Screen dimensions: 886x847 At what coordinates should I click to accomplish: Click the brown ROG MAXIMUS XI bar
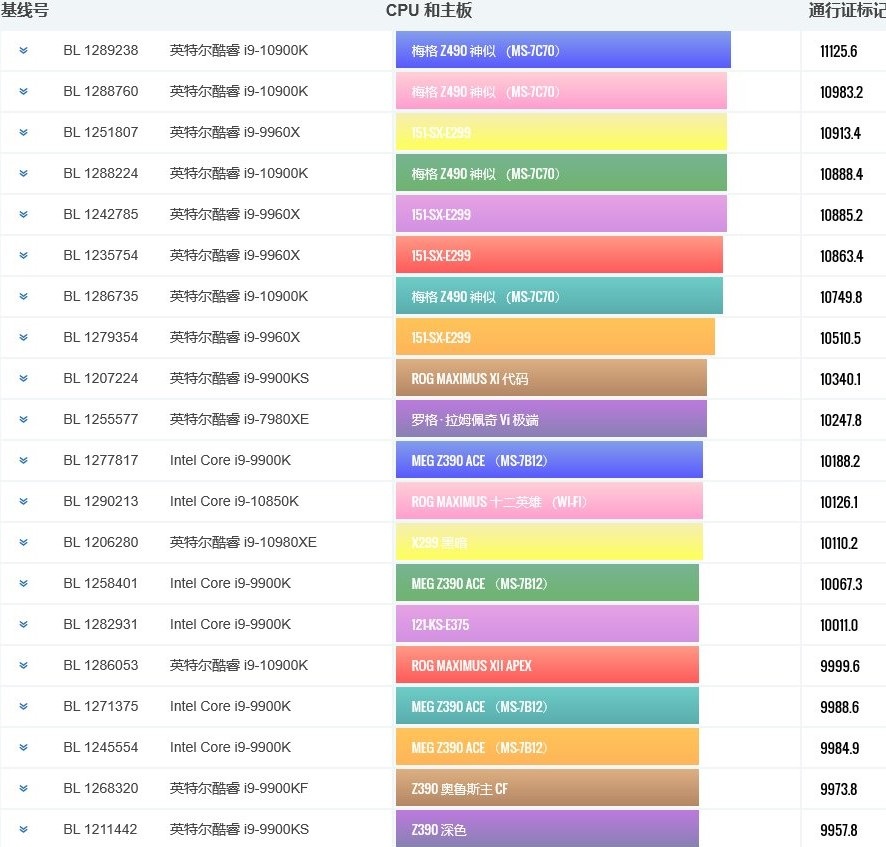pos(551,378)
